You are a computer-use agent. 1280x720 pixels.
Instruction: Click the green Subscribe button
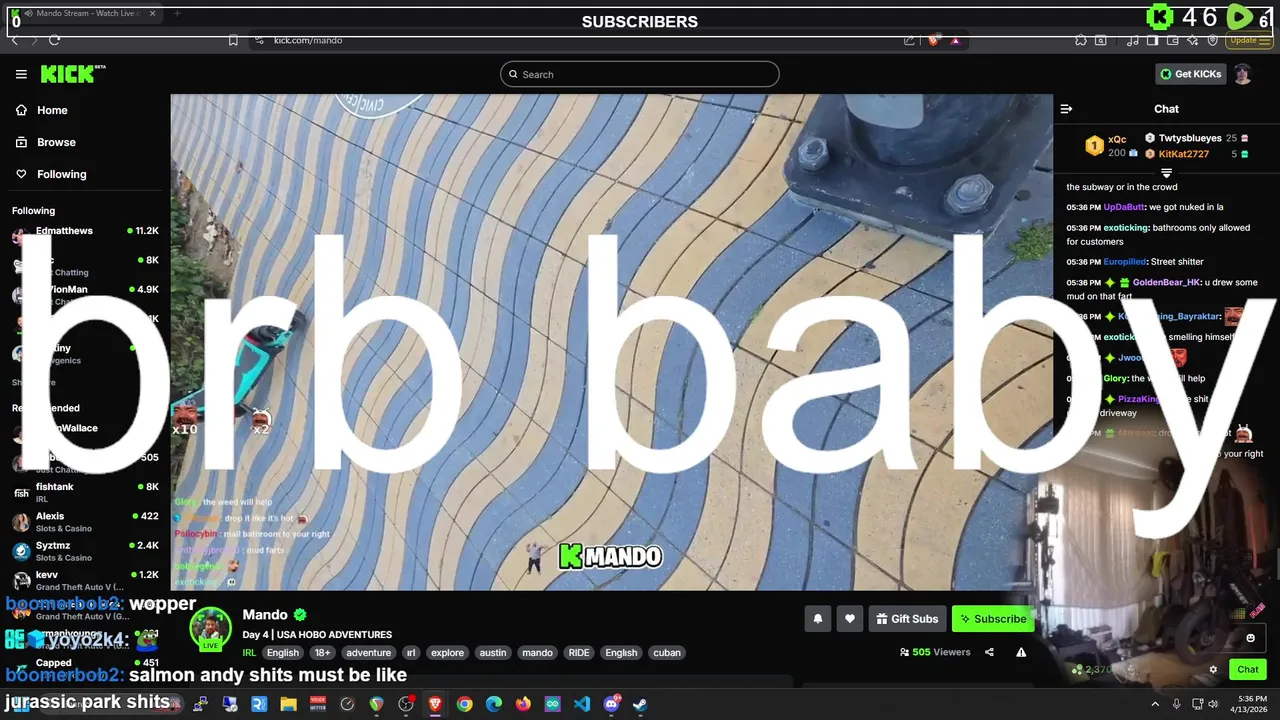(993, 619)
